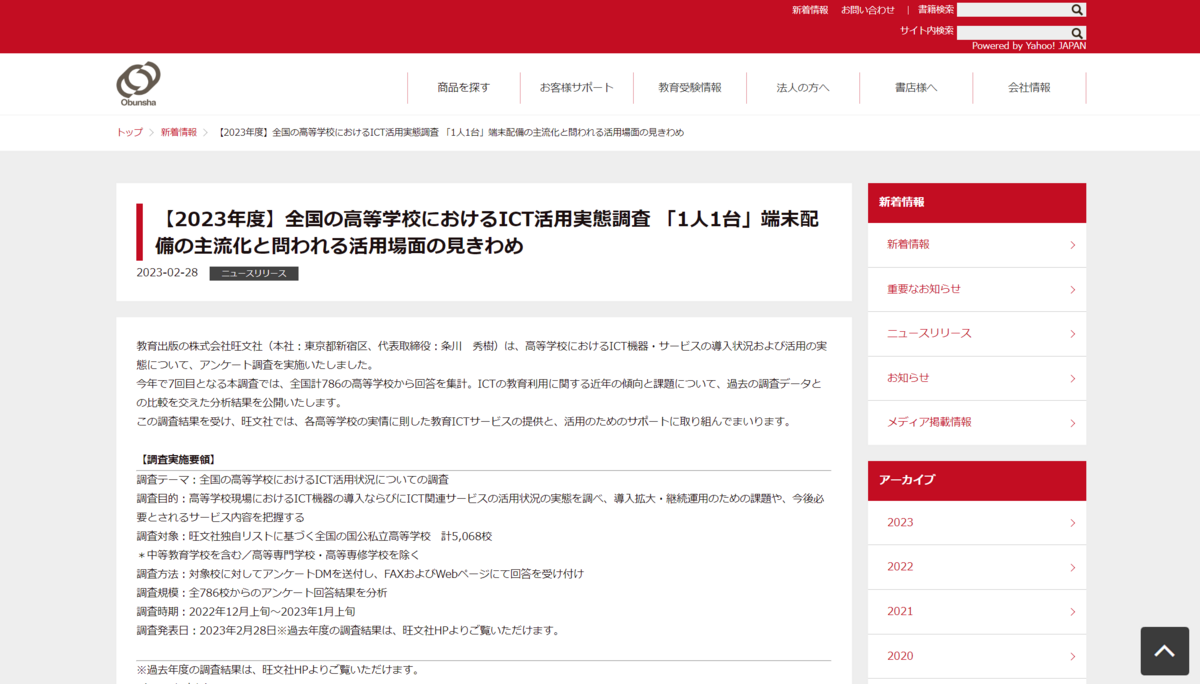Go to 新着情報 breadcrumb link
The width and height of the screenshot is (1200, 684).
pyautogui.click(x=179, y=132)
